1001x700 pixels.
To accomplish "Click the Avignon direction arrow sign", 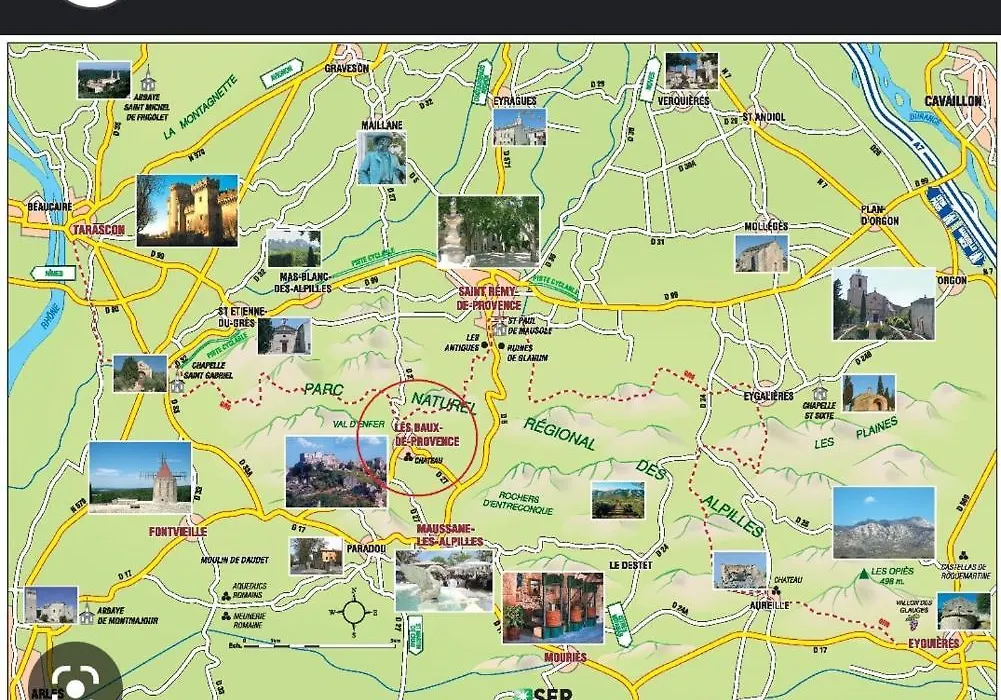I will [282, 73].
